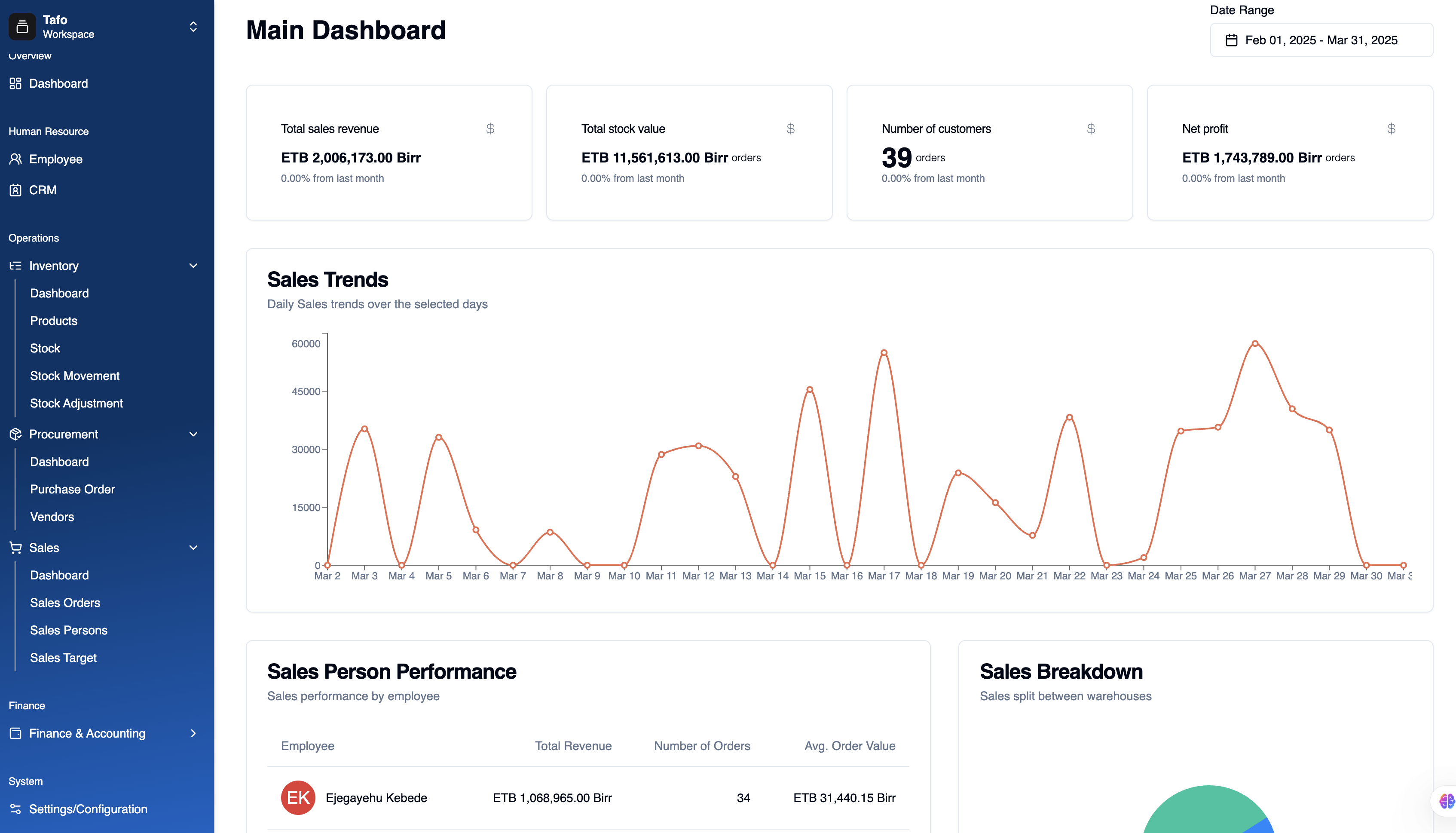Open Sales Target page link
Screen dimensions: 1456x833
[x=64, y=658]
